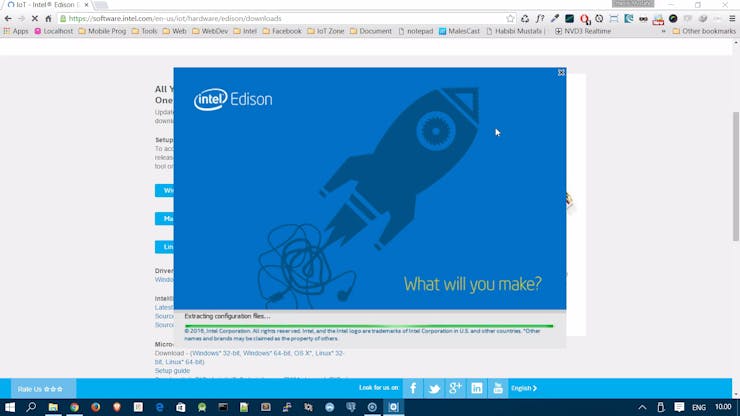This screenshot has height=416, width=740.
Task: Click the recycle arrows extension icon
Action: click(x=525, y=18)
